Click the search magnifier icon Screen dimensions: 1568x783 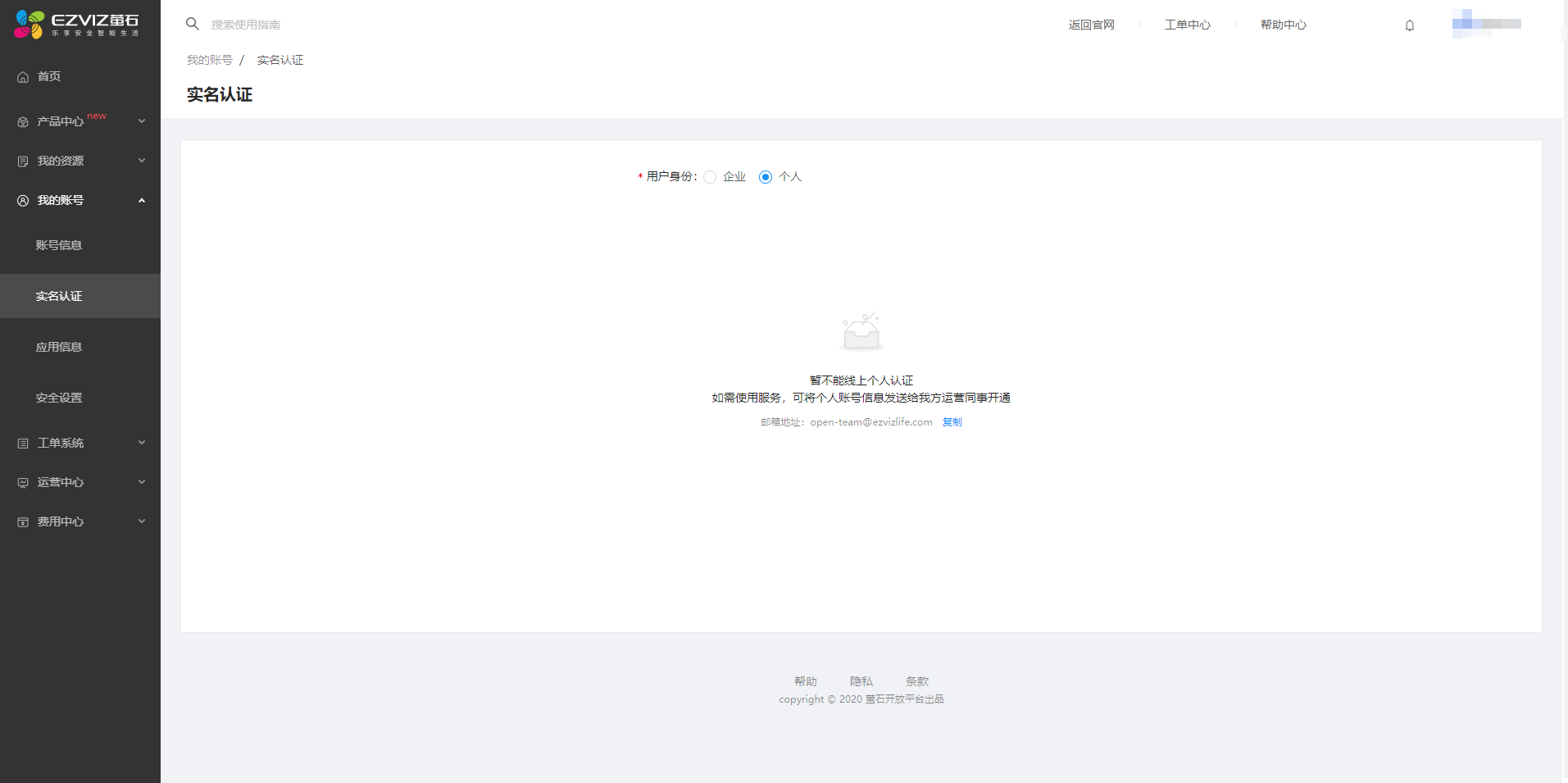[193, 25]
